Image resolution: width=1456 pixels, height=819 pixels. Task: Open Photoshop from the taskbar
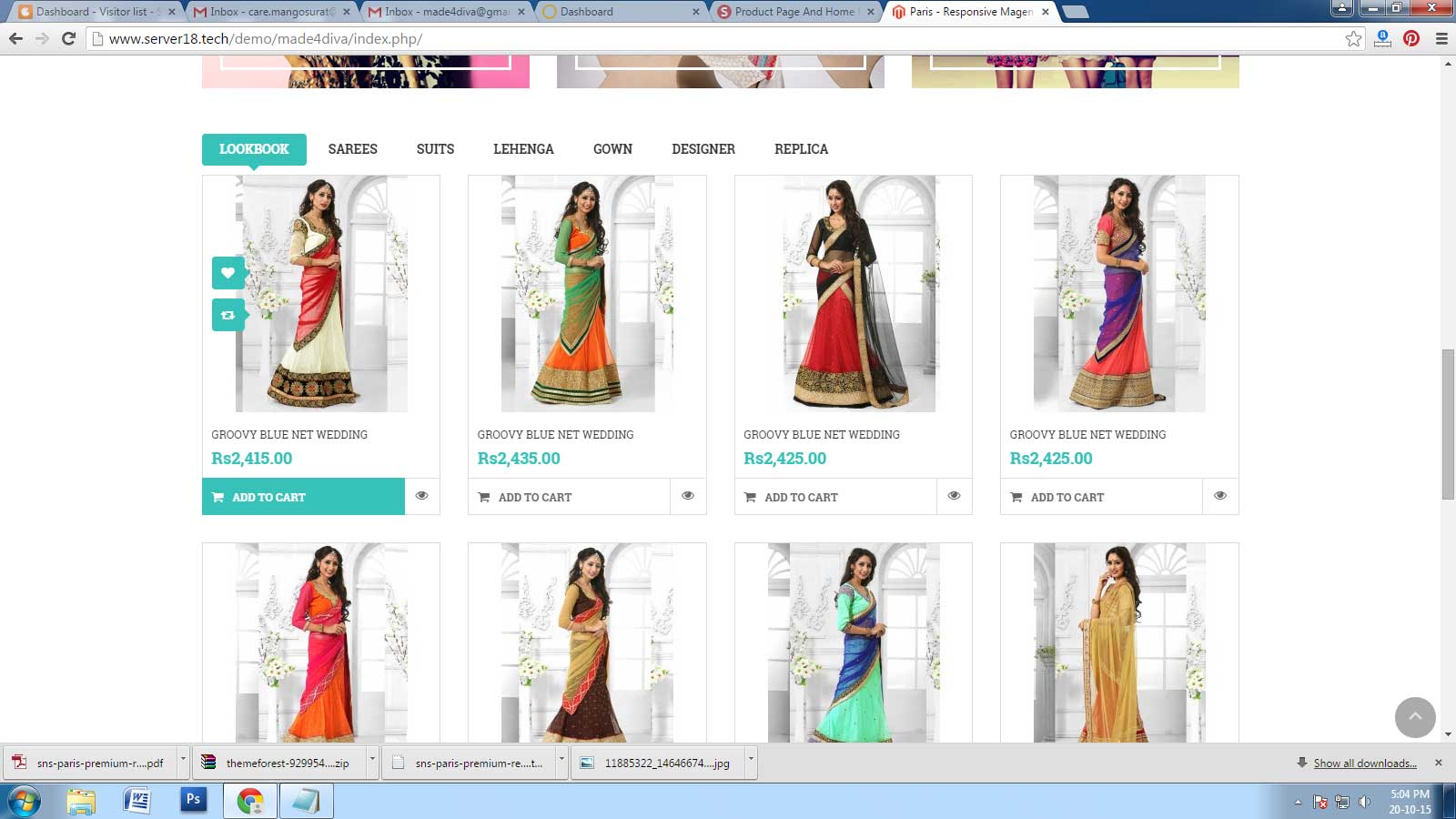tap(193, 800)
